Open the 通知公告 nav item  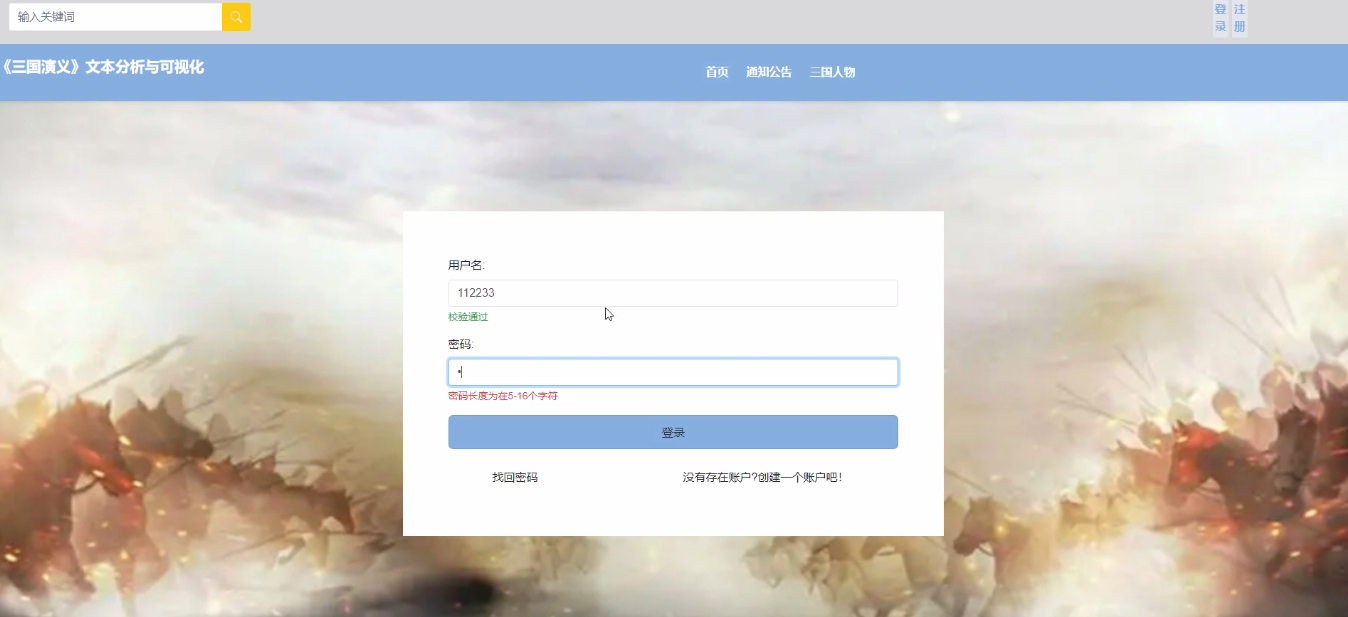(769, 72)
